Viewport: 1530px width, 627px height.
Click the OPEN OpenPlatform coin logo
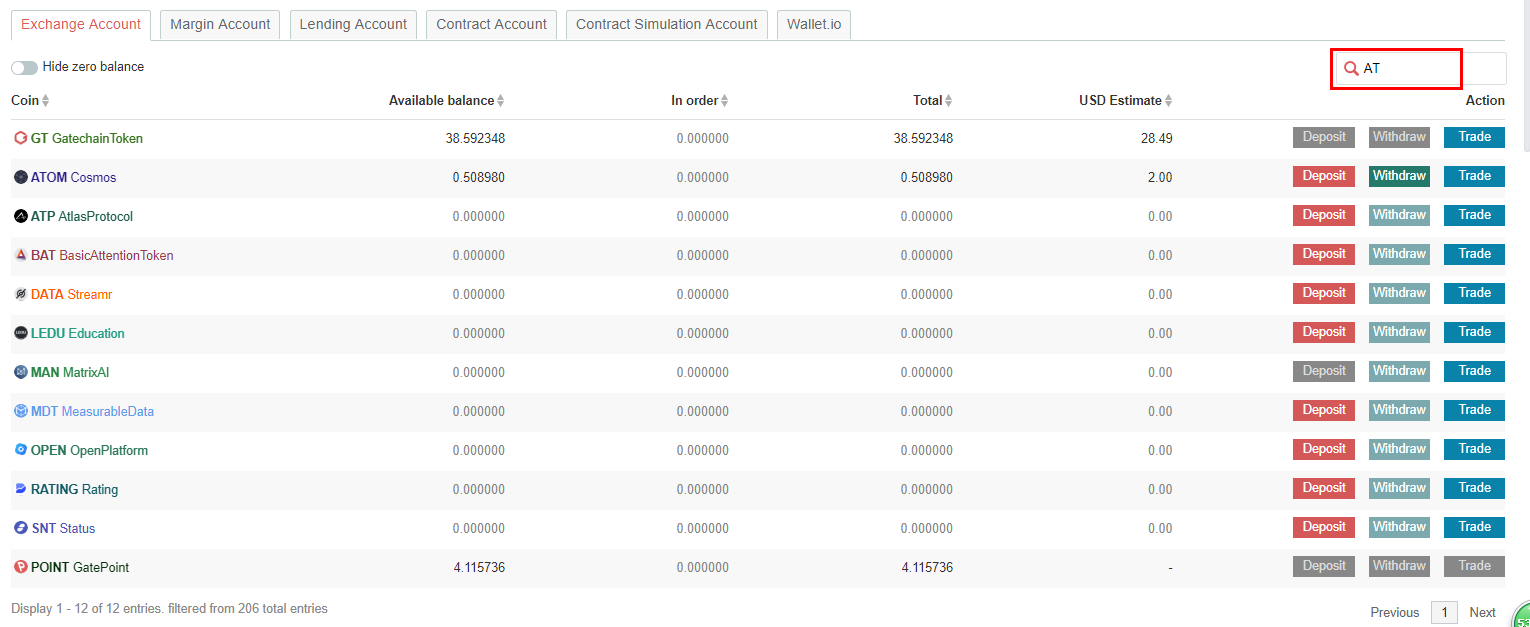coord(20,450)
